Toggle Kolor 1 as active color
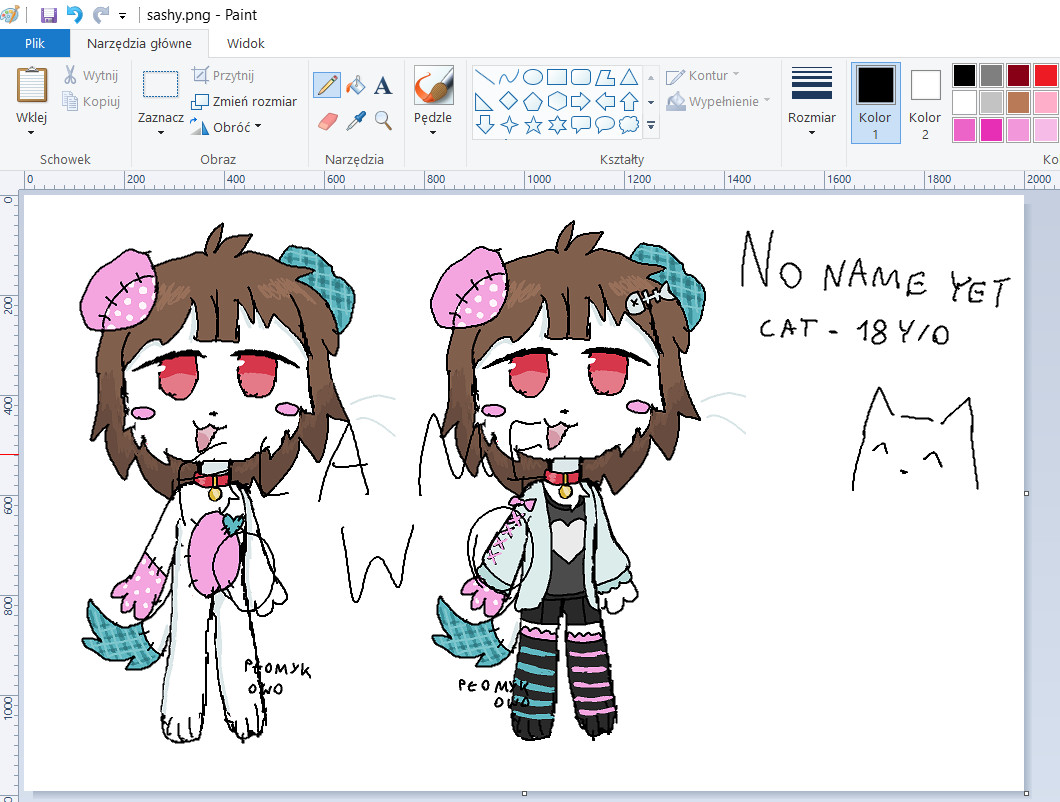 (875, 100)
